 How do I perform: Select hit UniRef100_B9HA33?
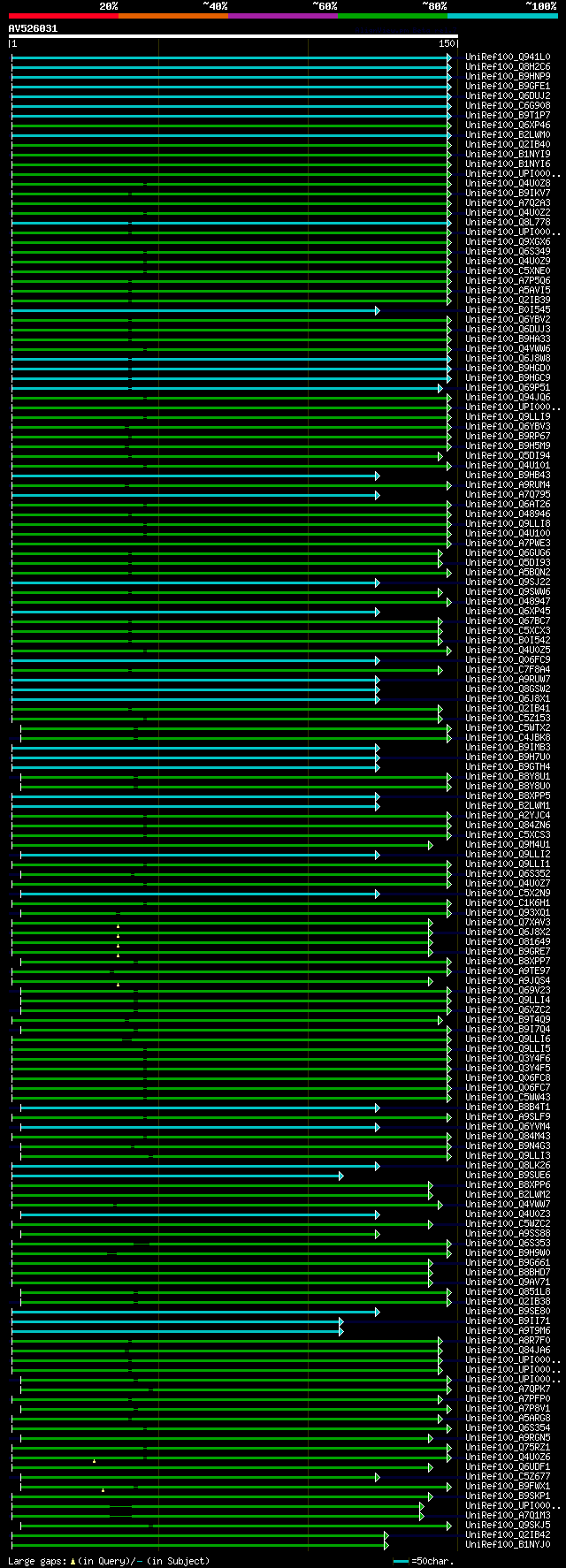coord(508,339)
